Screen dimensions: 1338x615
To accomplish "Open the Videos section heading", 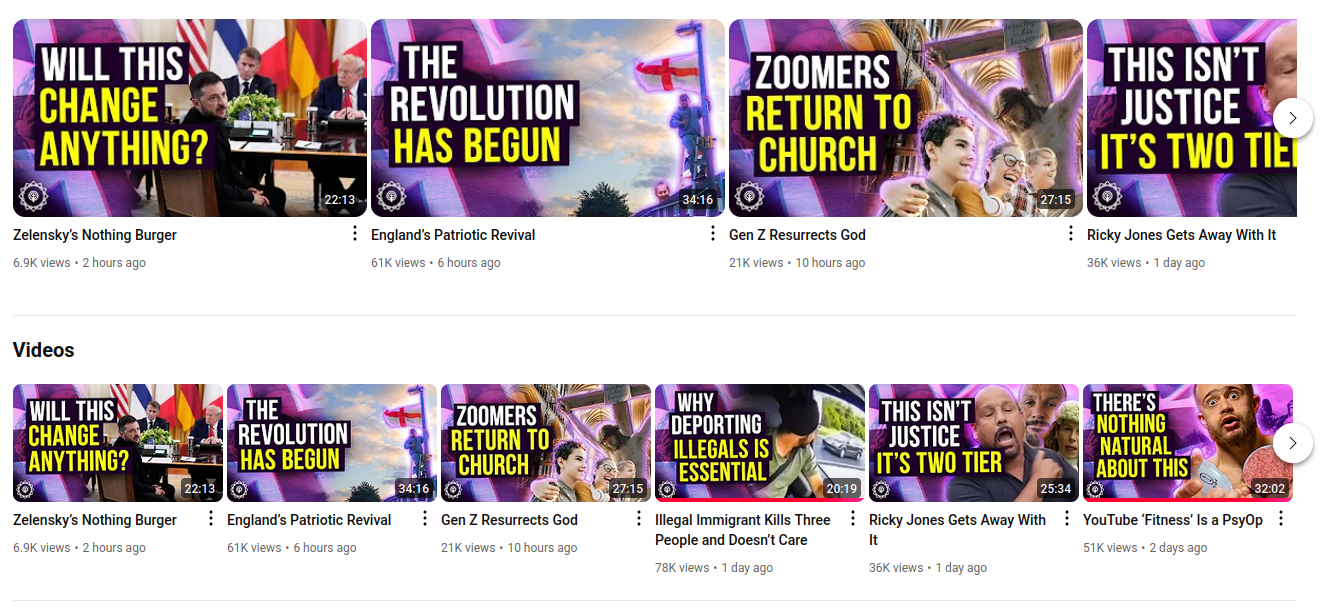I will point(44,350).
